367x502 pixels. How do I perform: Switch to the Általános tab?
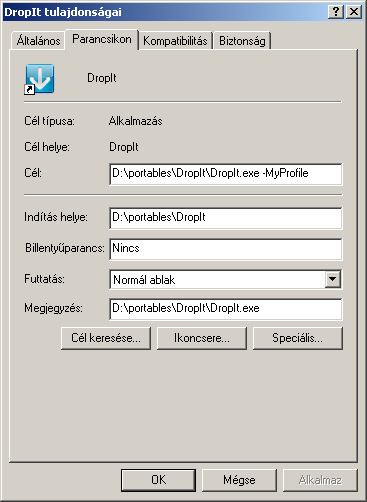click(38, 41)
